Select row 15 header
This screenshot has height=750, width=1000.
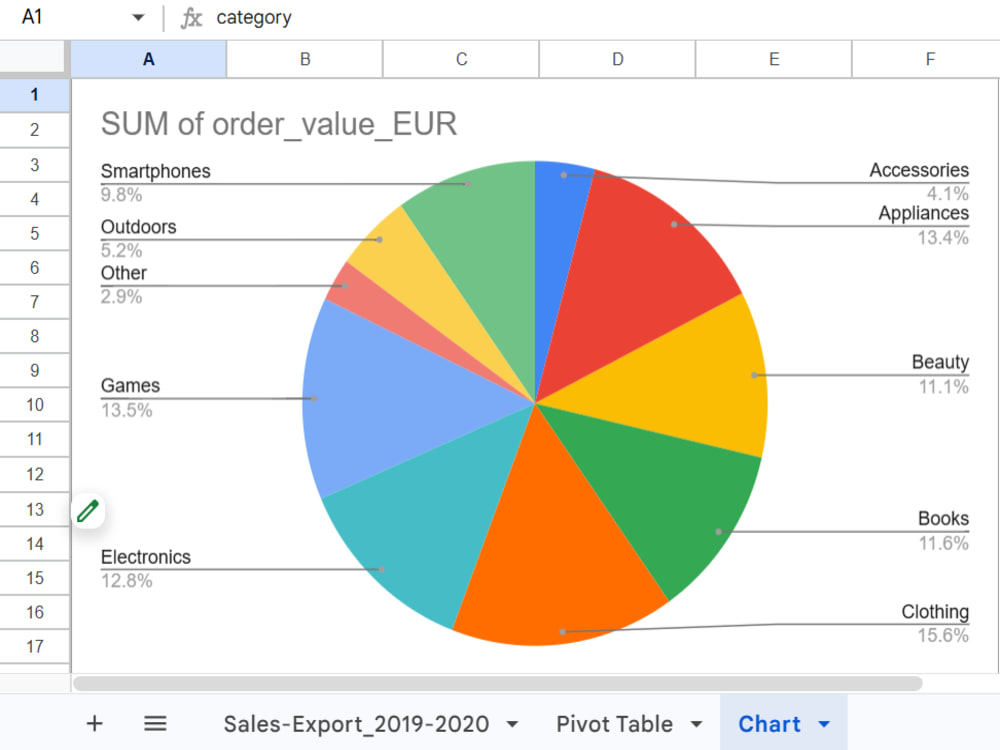34,578
